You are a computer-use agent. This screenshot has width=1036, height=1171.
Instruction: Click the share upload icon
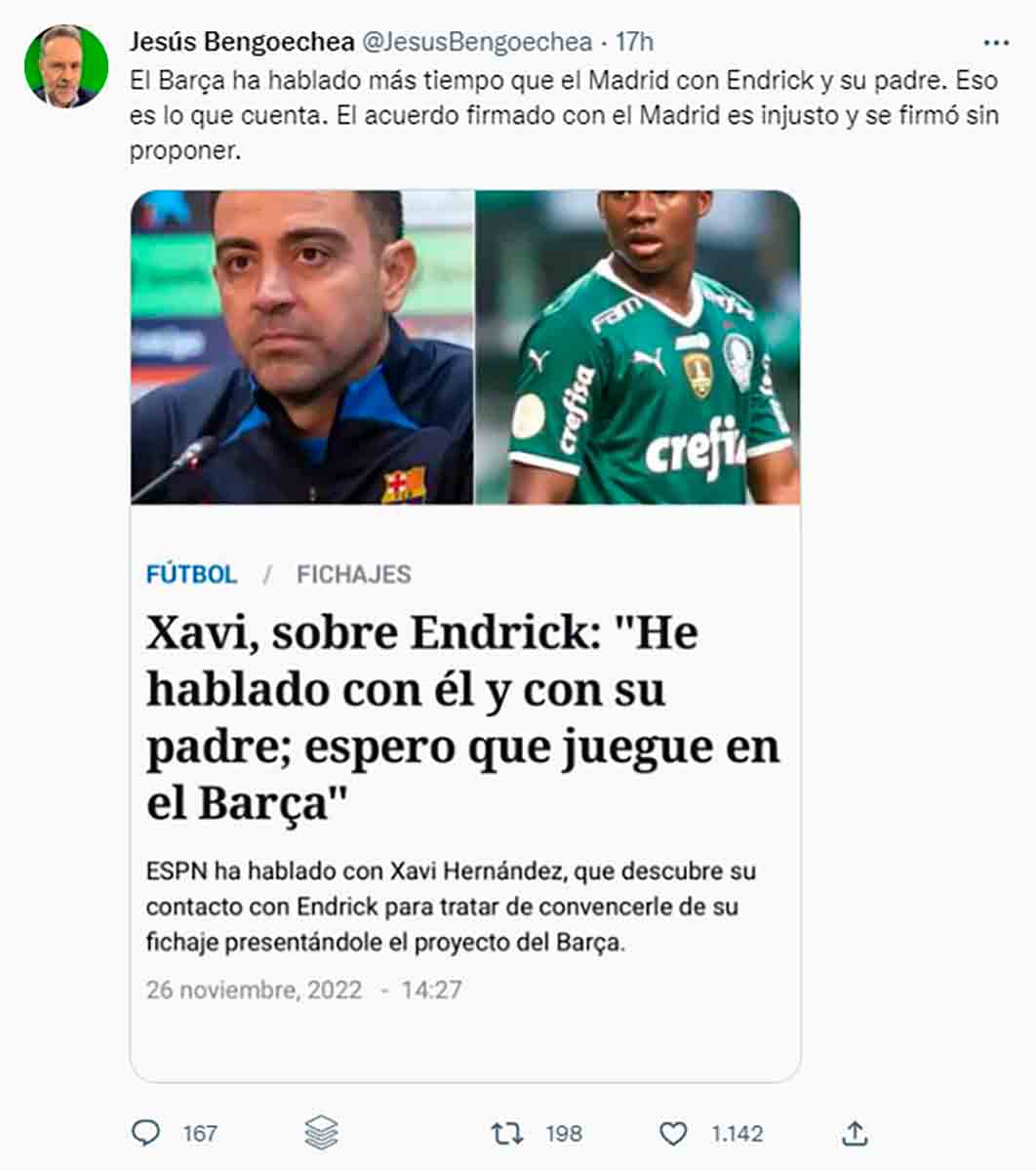(855, 1133)
